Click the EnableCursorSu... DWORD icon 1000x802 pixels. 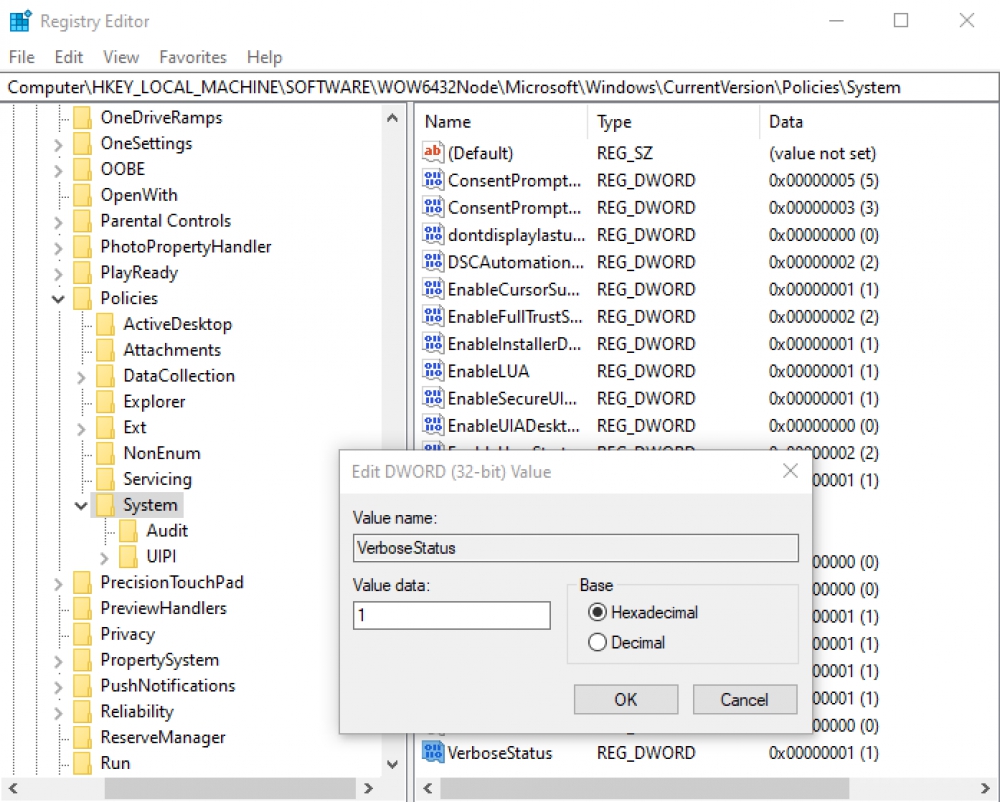click(432, 289)
